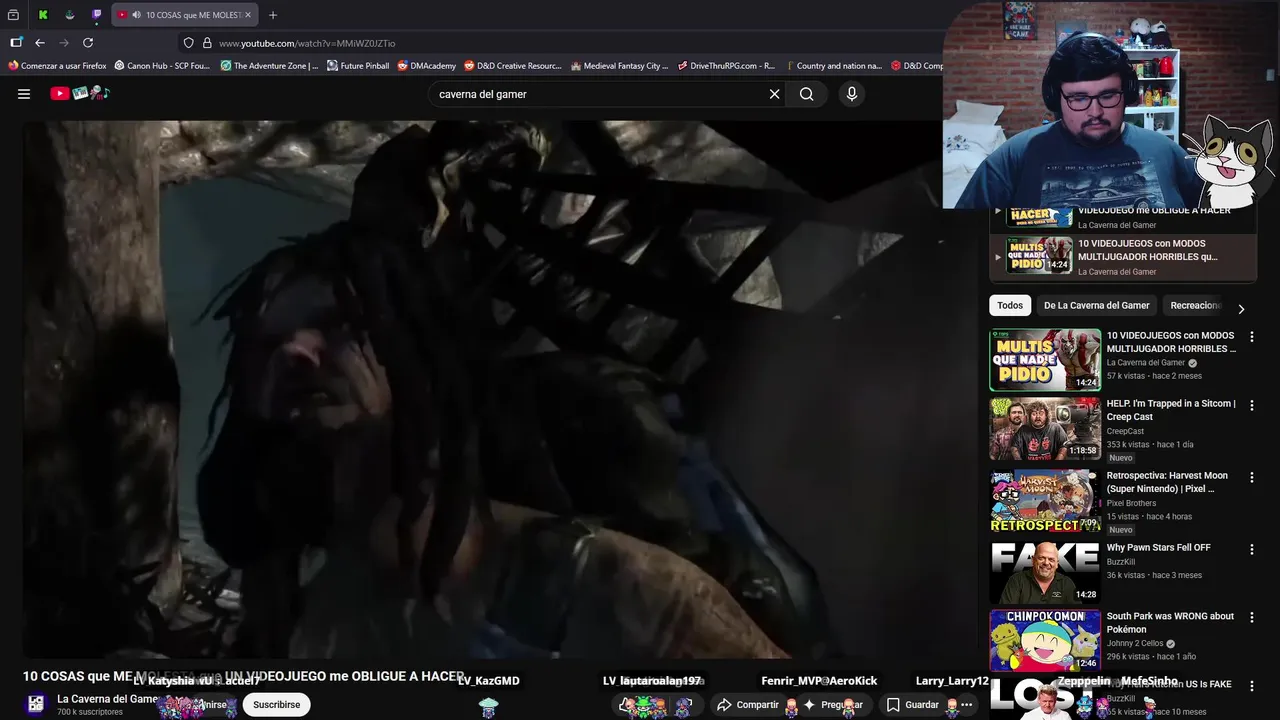Viewport: 1280px width, 720px height.
Task: Play the playlist item 10 VIDEOJUEGOS con MODOS
Action: 1122,257
